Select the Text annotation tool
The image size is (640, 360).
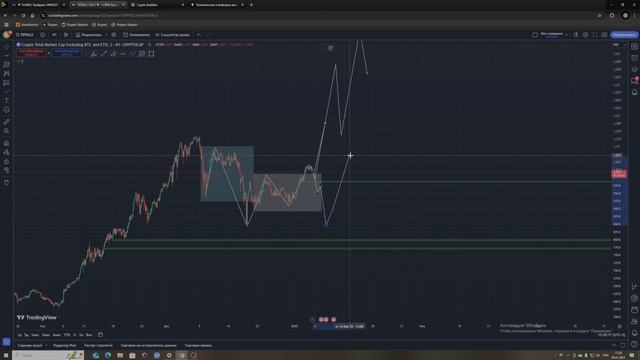pyautogui.click(x=7, y=100)
